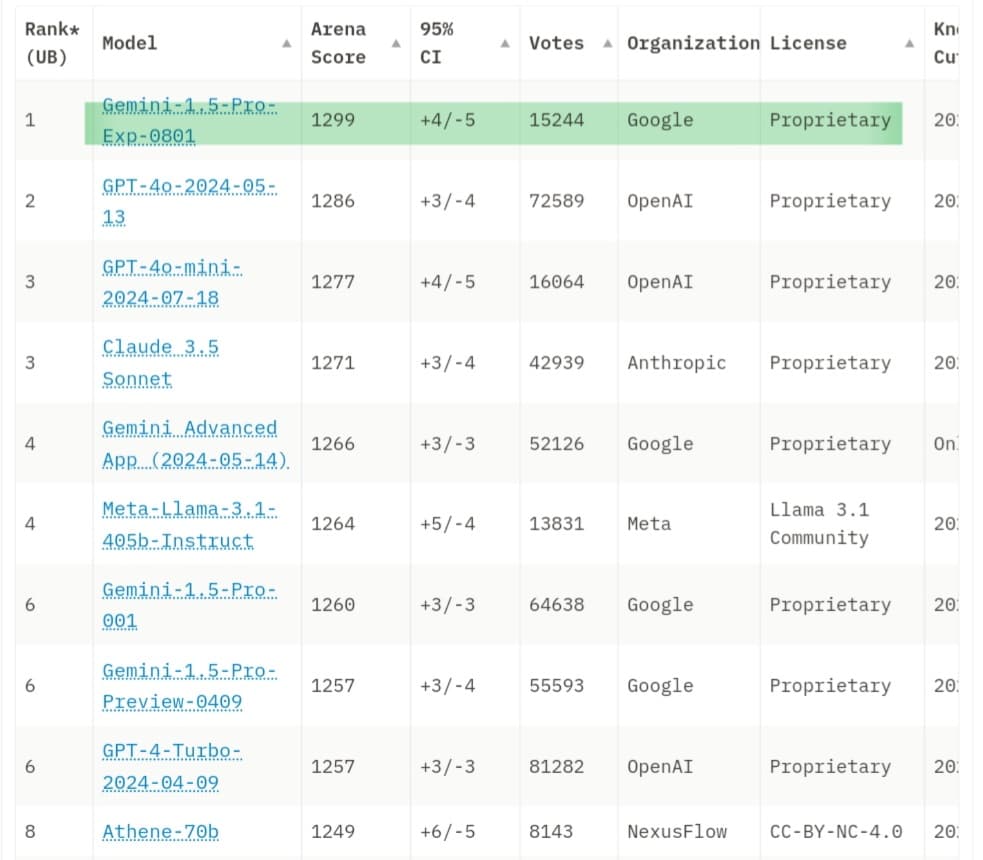The width and height of the screenshot is (983, 860).
Task: Click the NexusFlow organization cell
Action: click(x=676, y=831)
